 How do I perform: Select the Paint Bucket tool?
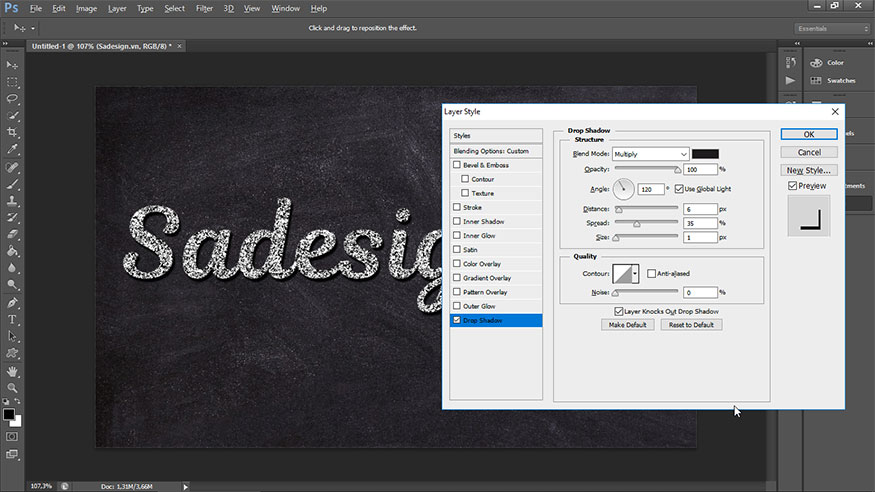click(12, 251)
